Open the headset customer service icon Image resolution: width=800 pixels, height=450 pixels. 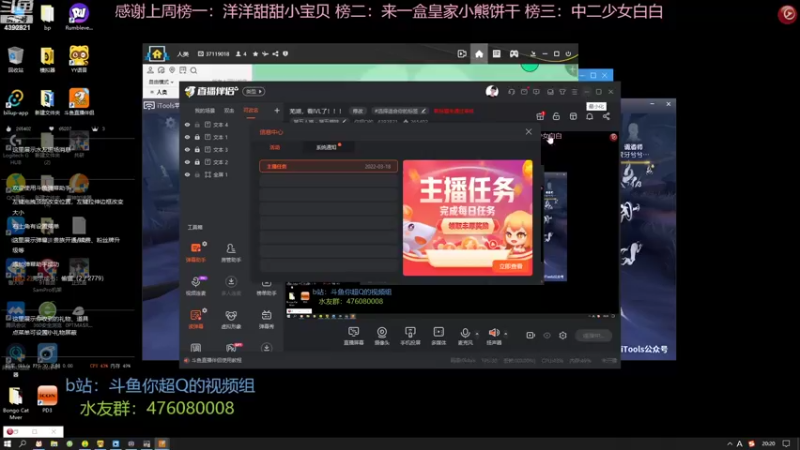511,92
